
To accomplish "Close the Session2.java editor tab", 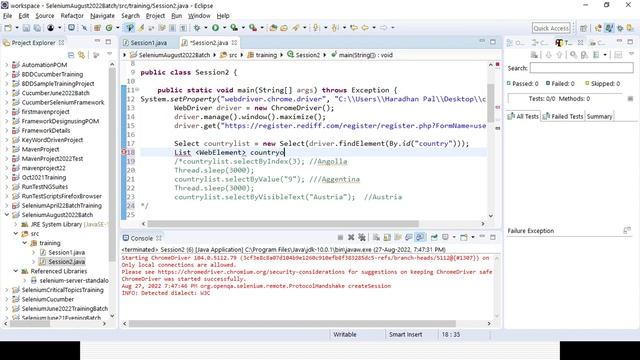I will click(234, 42).
